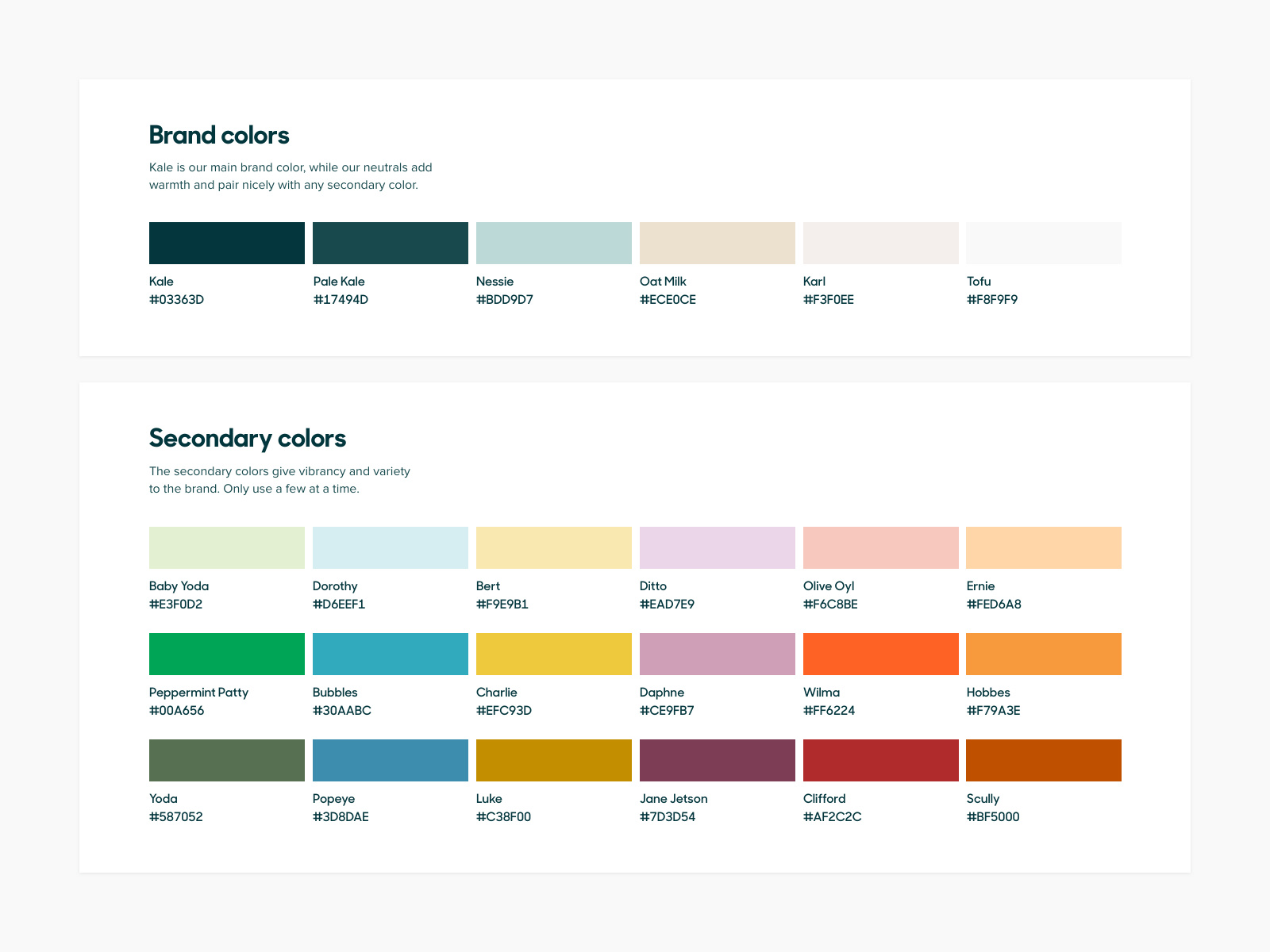Select the Tofu swatch
Screen dimensions: 1270x952
click(1044, 243)
